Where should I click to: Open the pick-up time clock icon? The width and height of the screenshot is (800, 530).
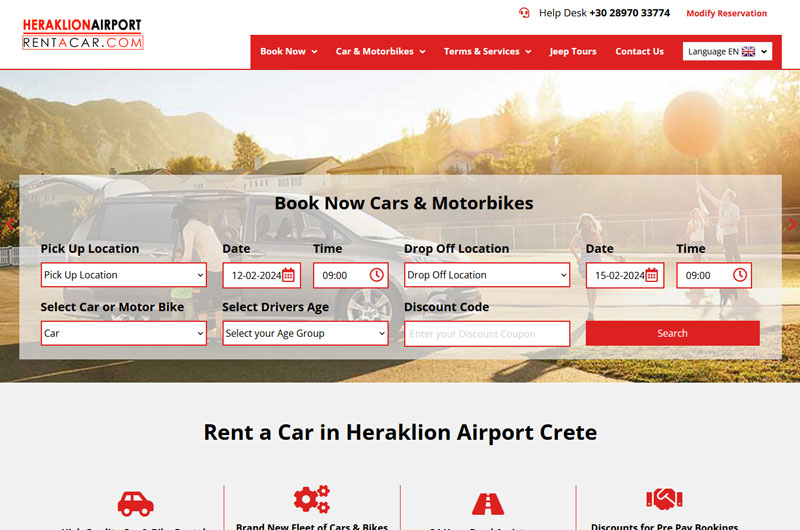pos(377,275)
